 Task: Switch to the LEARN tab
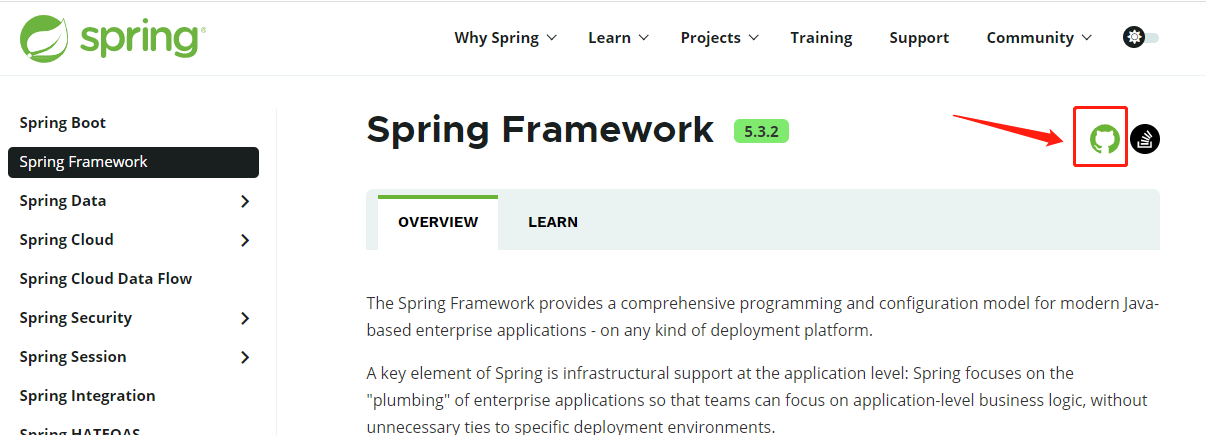tap(553, 222)
